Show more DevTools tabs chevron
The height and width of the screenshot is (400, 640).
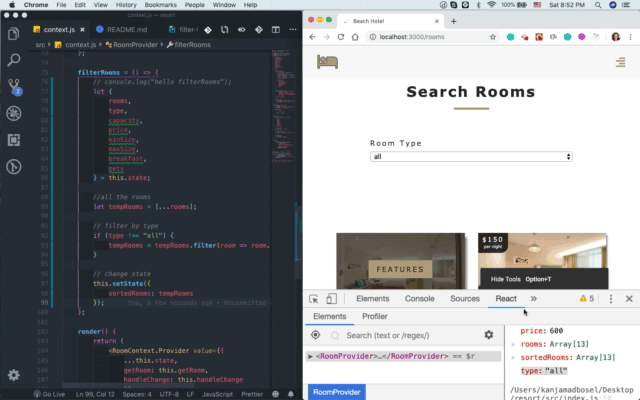pos(533,299)
